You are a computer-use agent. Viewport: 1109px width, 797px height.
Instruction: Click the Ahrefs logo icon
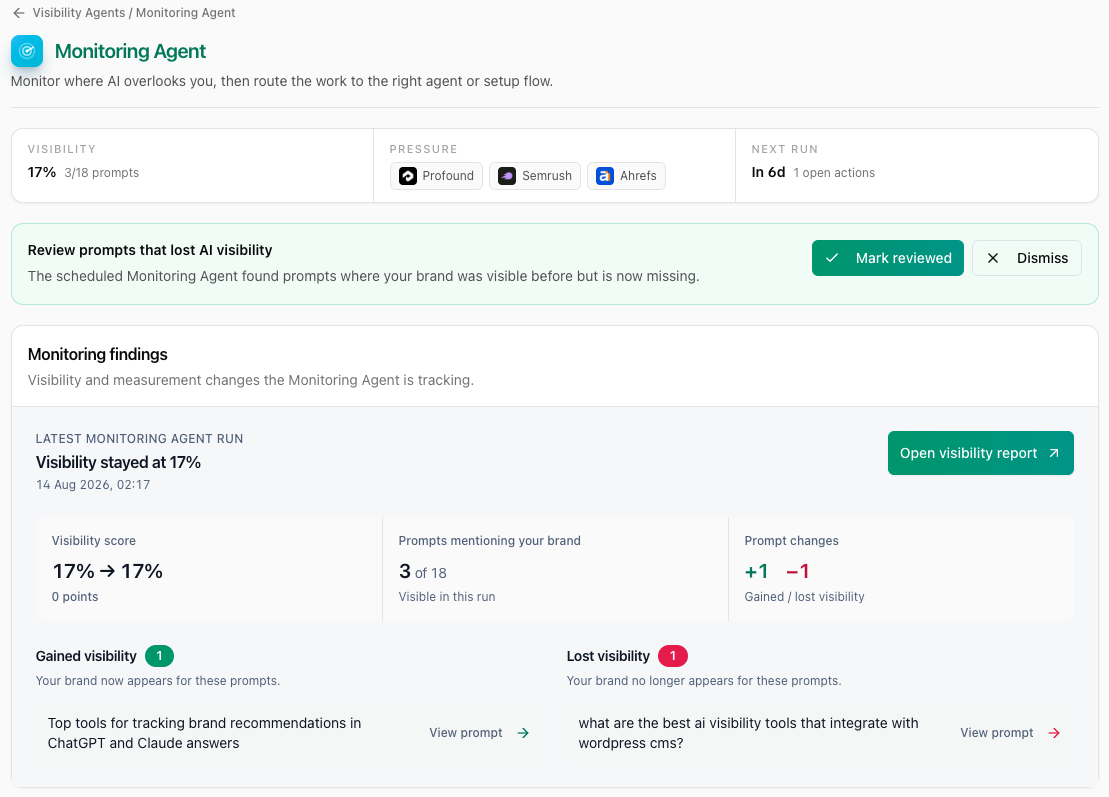click(x=605, y=176)
